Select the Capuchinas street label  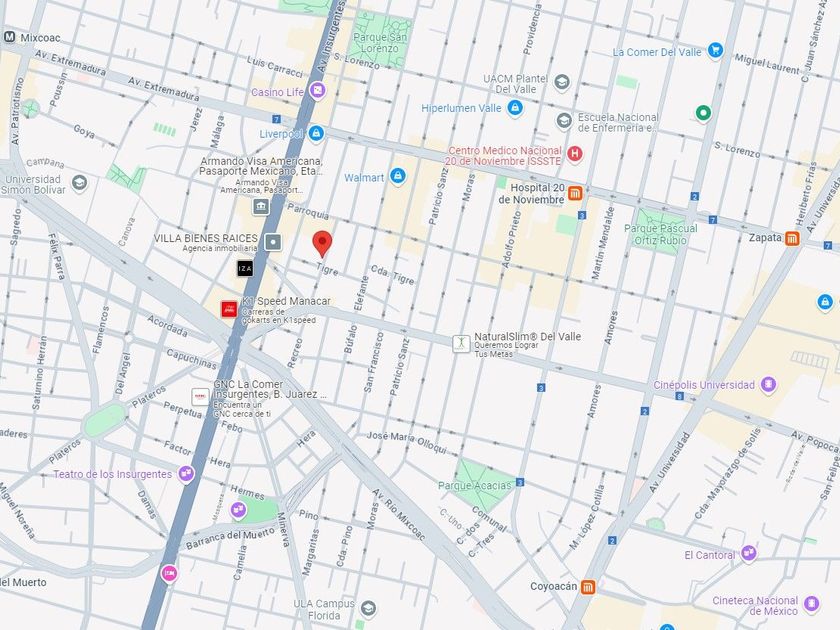191,358
